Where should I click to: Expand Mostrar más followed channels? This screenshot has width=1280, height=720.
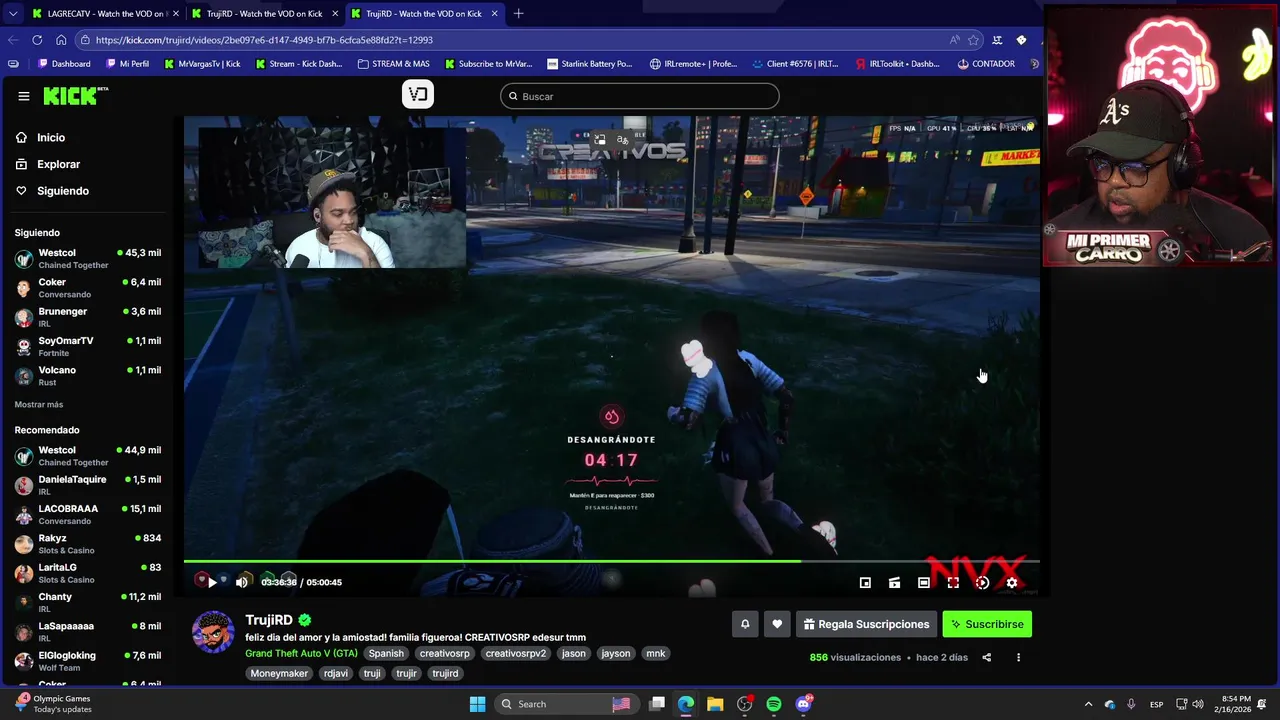point(39,404)
